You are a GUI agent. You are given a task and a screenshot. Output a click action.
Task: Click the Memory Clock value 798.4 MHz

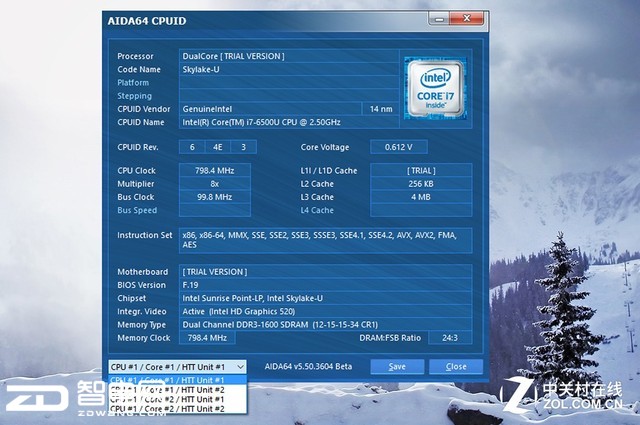[207, 338]
